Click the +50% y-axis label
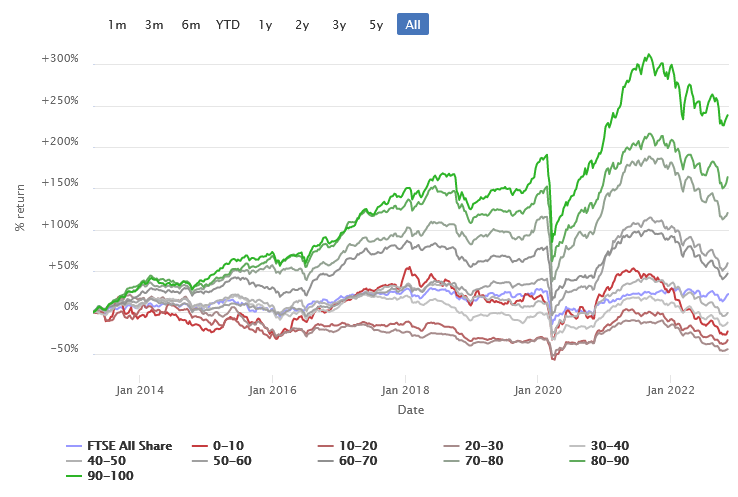 (63, 266)
